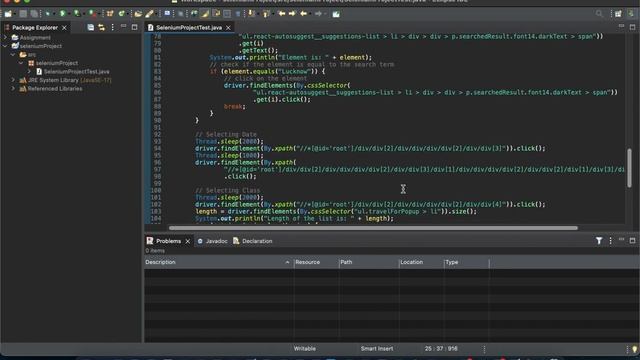Toggle Mark Occurrences highlighter icon
Image resolution: width=640 pixels, height=360 pixels.
(x=205, y=14)
